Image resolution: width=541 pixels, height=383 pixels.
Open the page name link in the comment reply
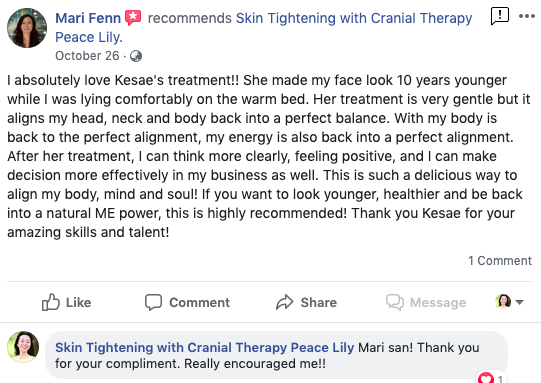pos(205,347)
